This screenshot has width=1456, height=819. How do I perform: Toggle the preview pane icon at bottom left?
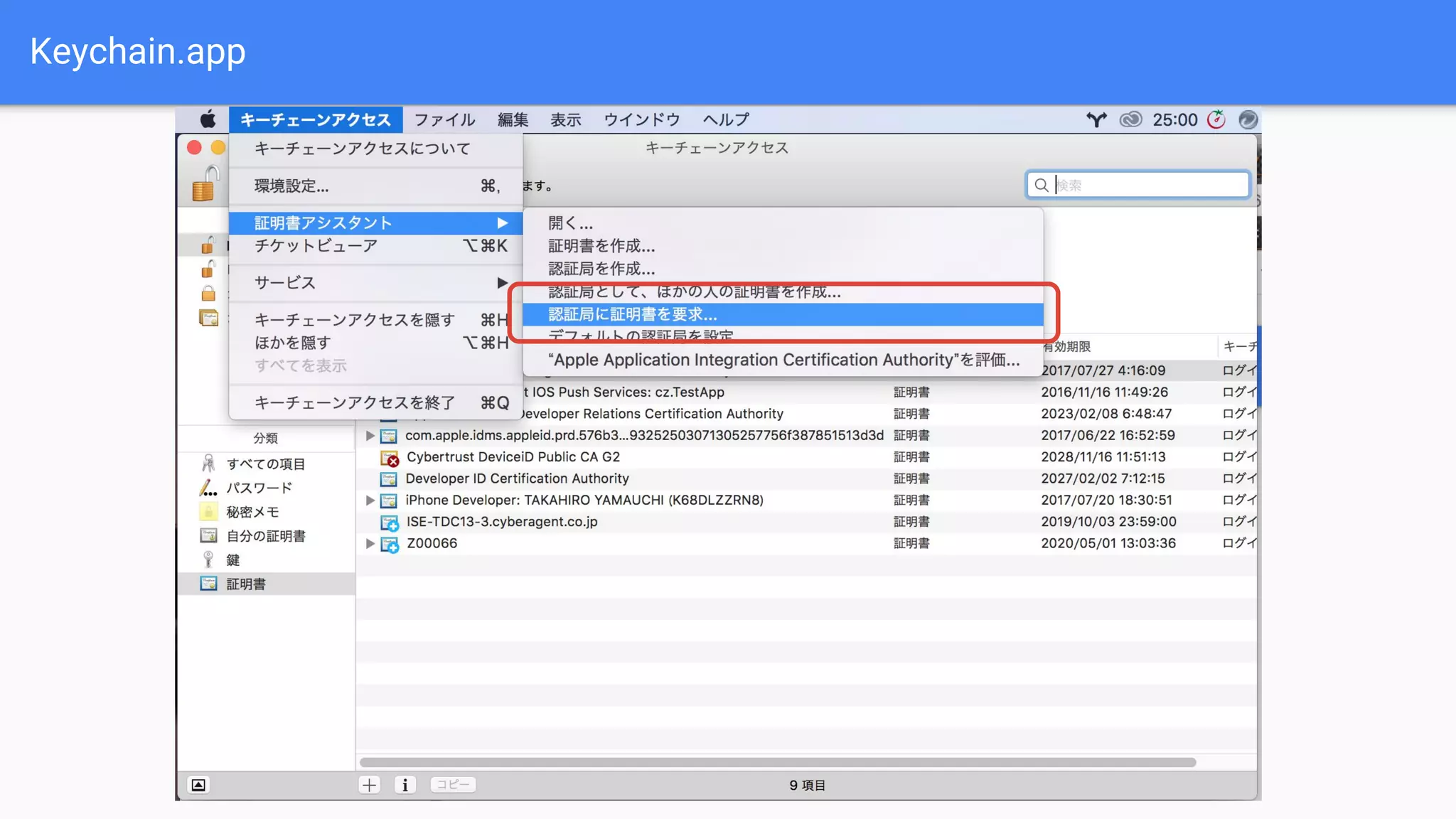pos(198,785)
